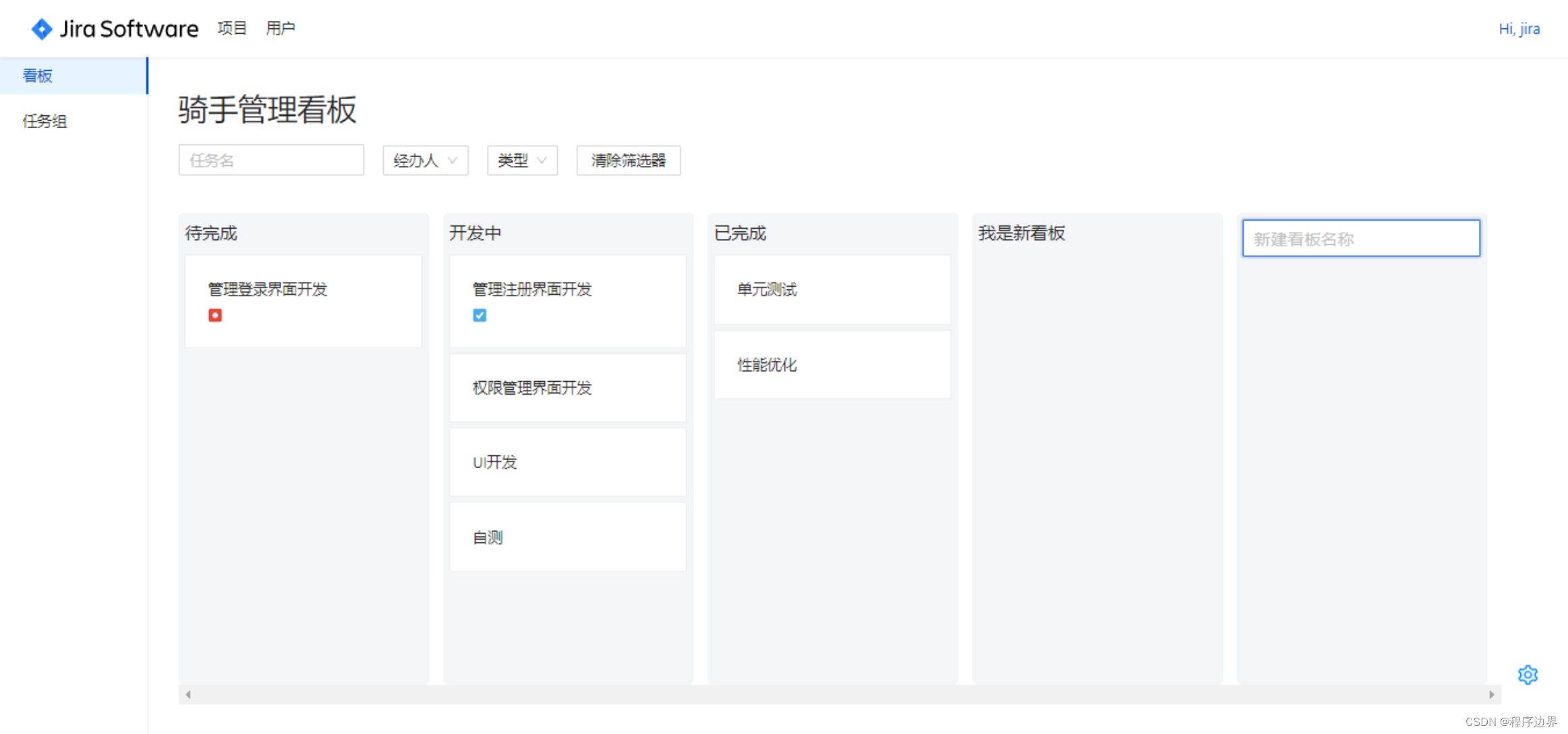Screen dimensions: 1568x734
Task: Click the left scroll arrow of the board scrollbar
Action: 188,694
